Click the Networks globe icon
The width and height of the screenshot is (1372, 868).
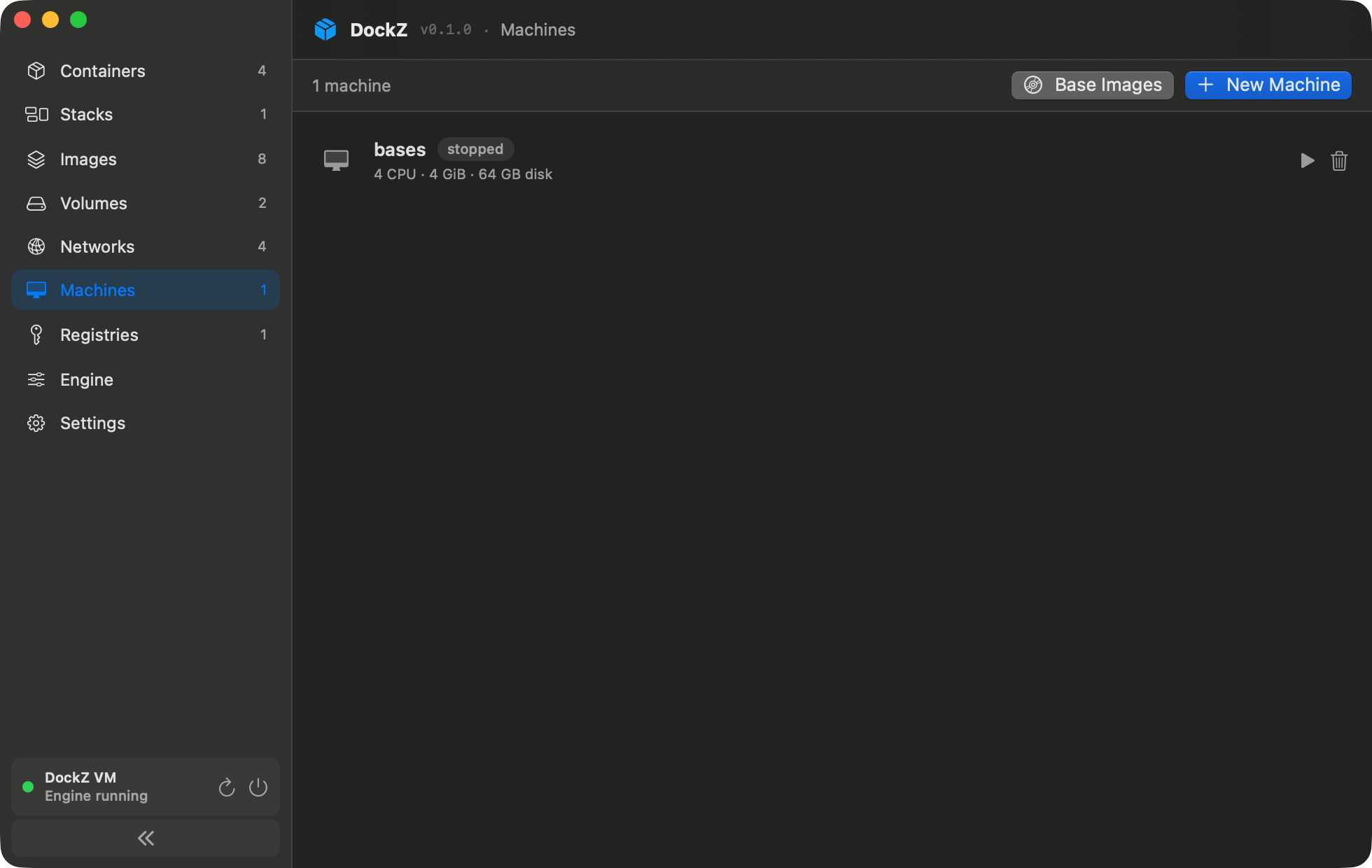click(36, 246)
